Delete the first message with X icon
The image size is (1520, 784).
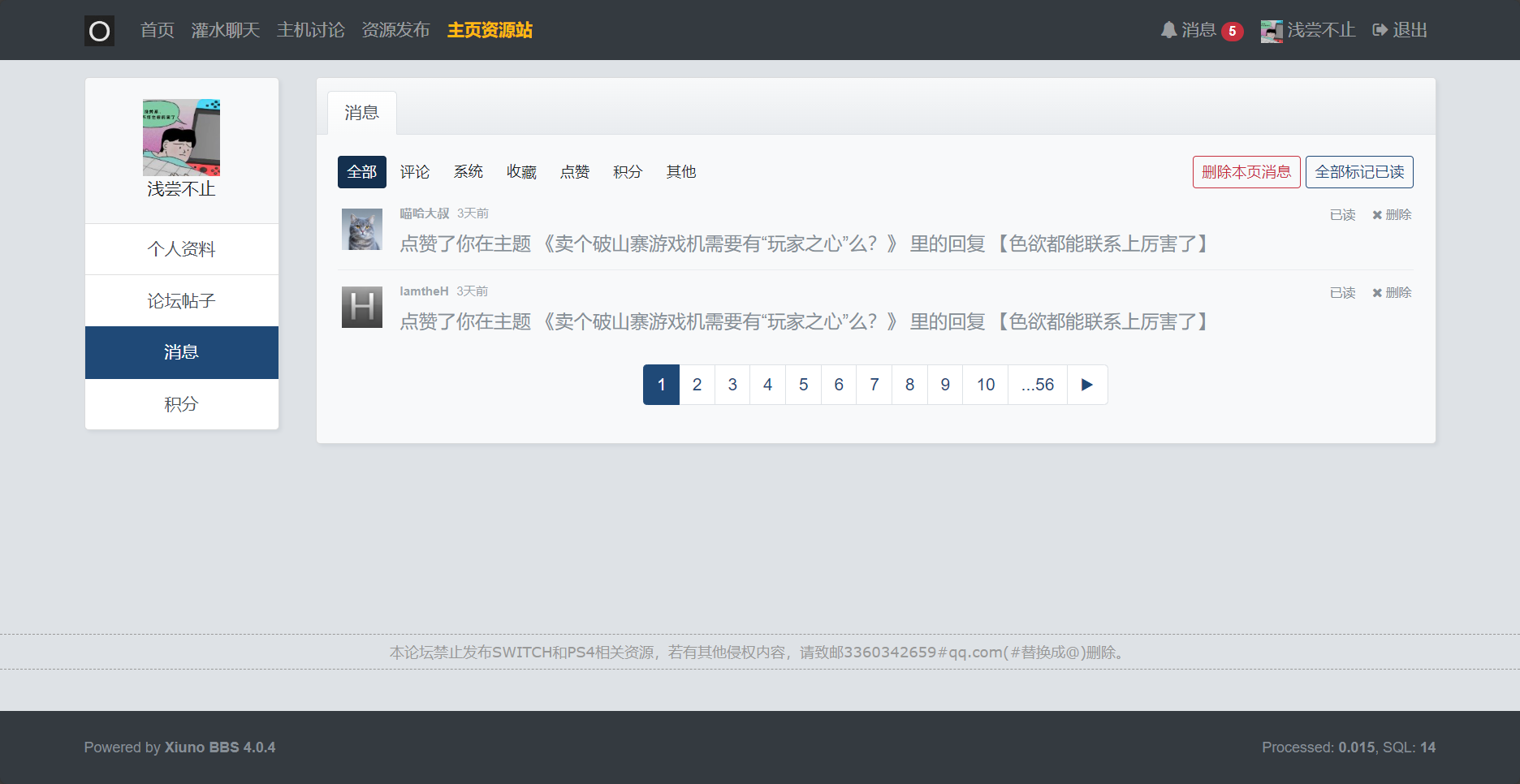click(1377, 215)
